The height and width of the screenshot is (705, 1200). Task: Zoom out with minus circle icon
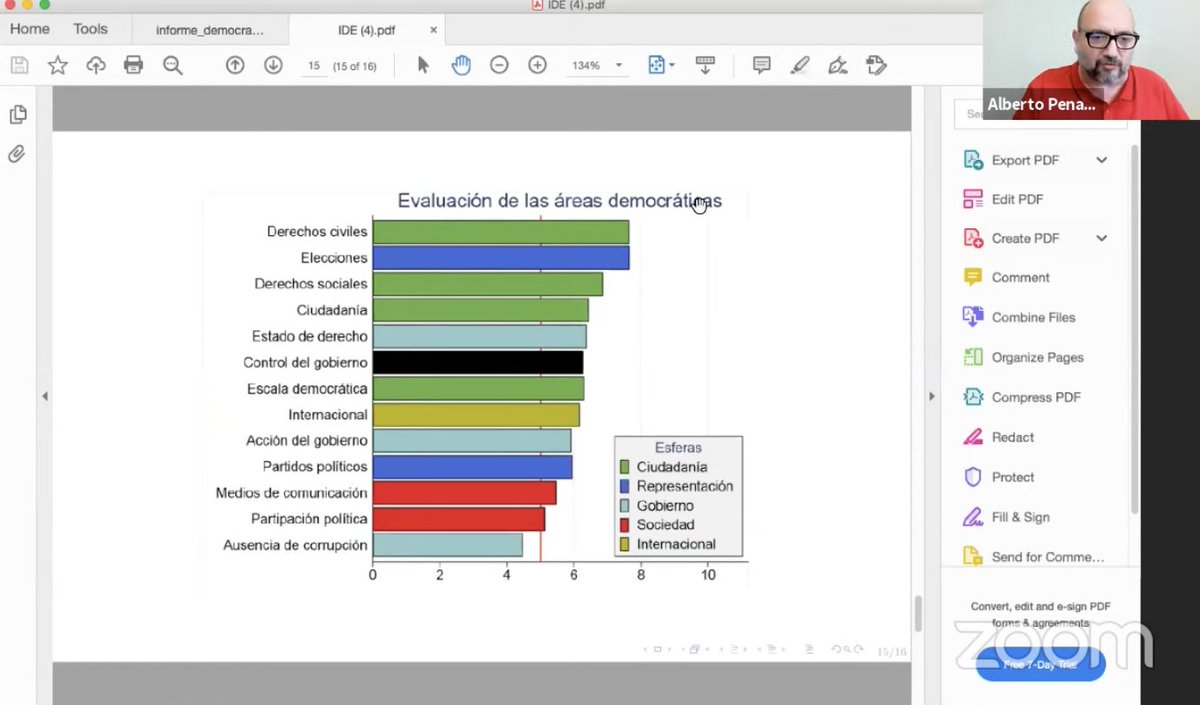499,65
